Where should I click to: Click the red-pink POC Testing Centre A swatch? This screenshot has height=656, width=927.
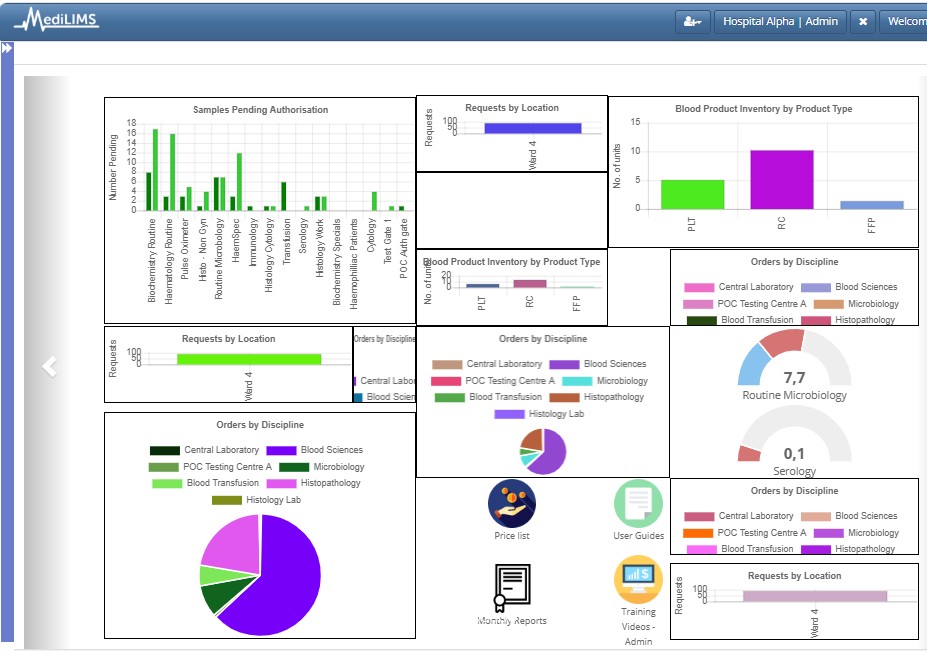point(446,381)
